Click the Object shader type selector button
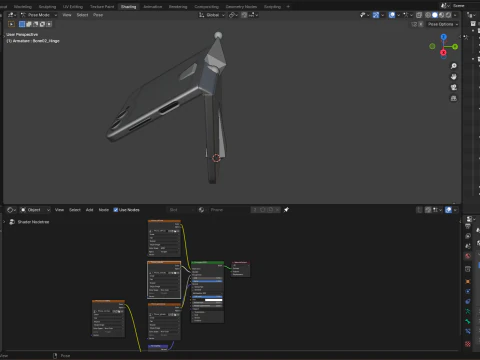The image size is (480, 360). [35, 210]
